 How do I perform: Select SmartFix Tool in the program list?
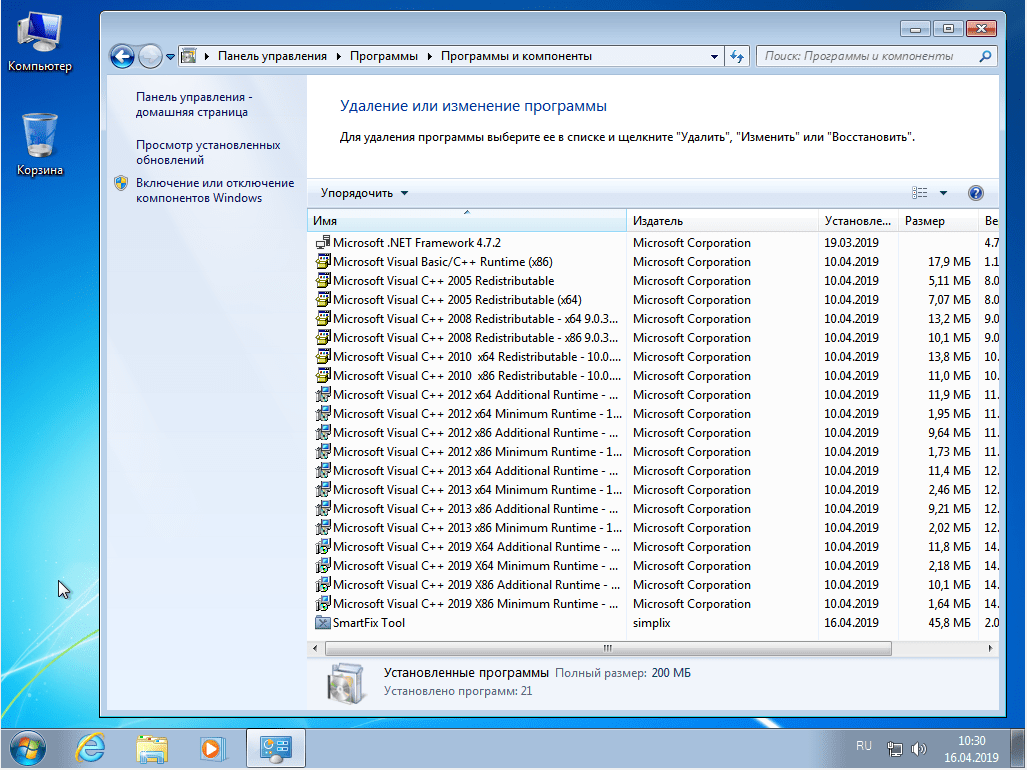point(368,622)
